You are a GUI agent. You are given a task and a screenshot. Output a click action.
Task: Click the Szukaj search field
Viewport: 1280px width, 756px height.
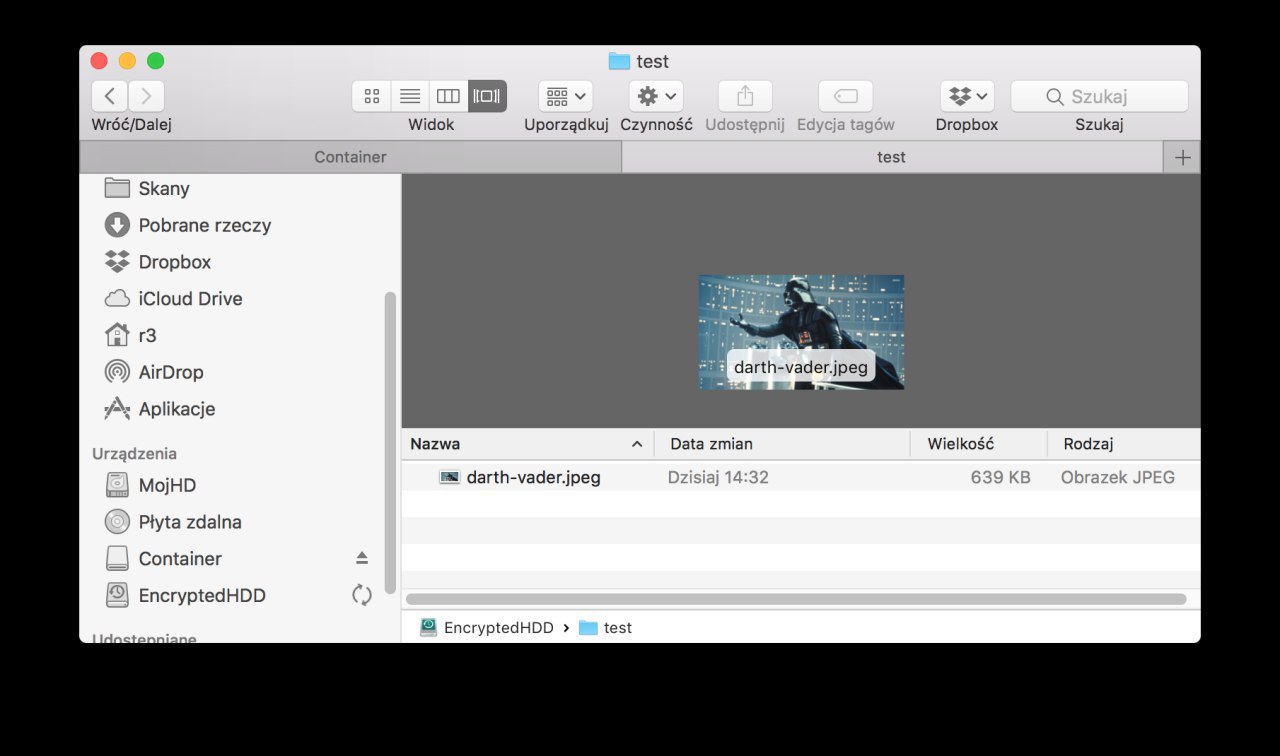pos(1099,96)
